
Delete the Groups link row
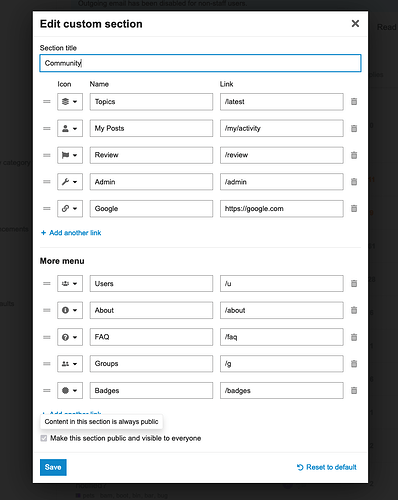[x=354, y=364]
